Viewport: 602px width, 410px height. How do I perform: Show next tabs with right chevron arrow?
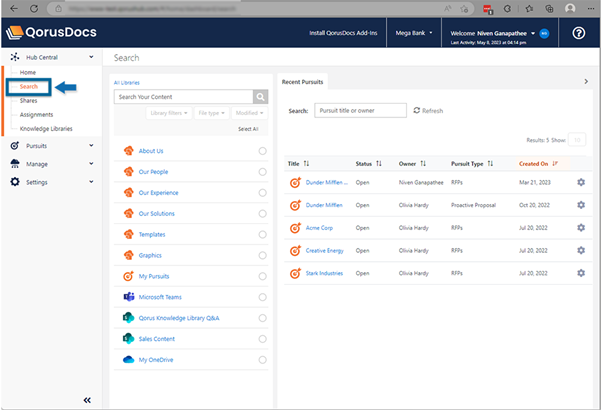[586, 81]
